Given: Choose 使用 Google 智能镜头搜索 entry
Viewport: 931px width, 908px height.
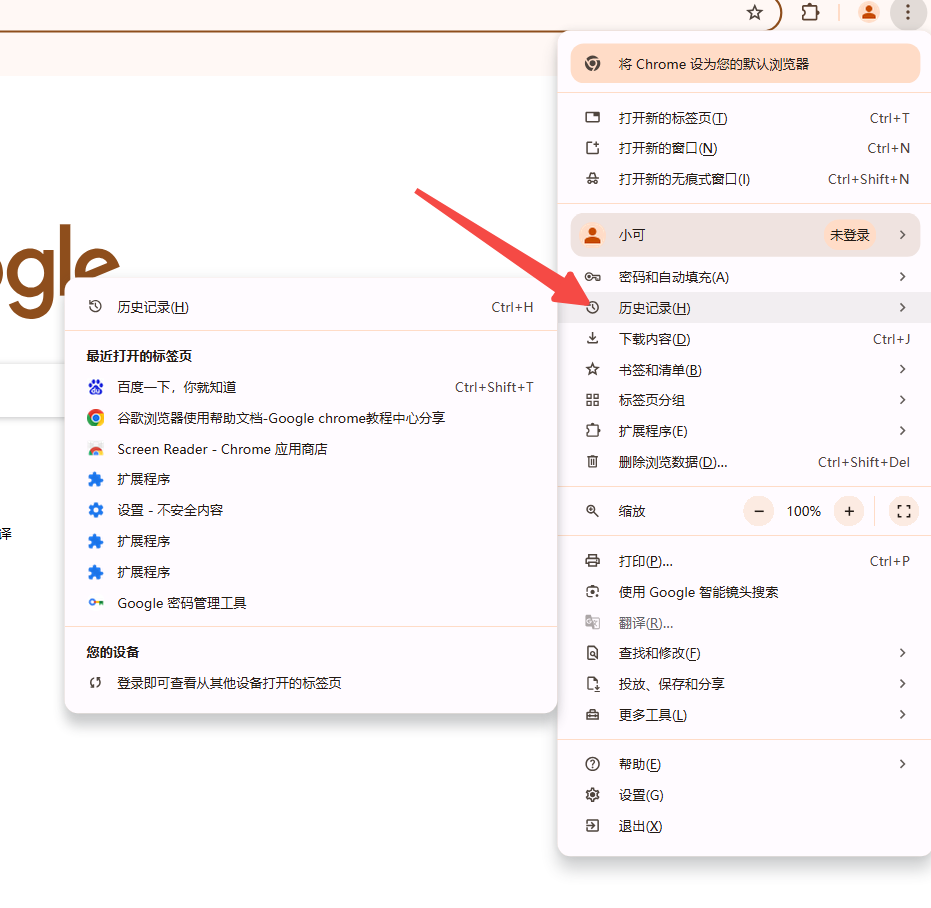Looking at the screenshot, I should tap(745, 591).
